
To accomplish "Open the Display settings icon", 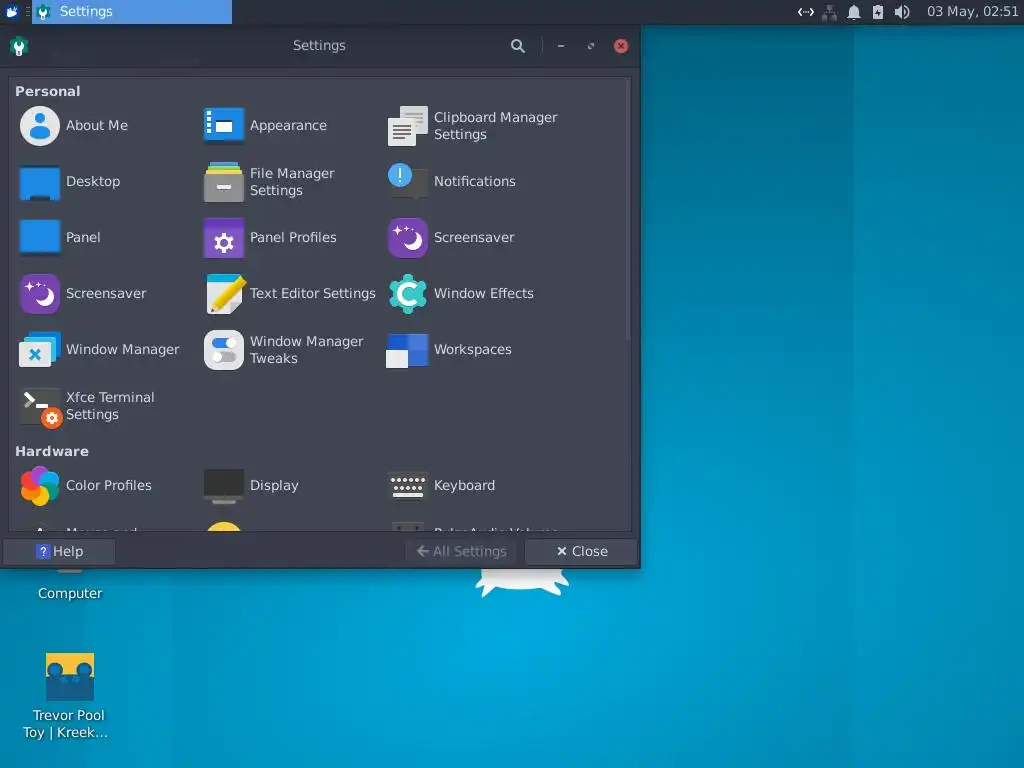I will (x=224, y=486).
